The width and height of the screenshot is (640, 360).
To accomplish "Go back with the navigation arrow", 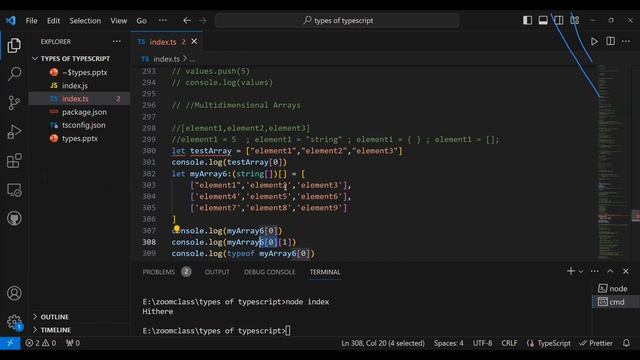I will 187,20.
